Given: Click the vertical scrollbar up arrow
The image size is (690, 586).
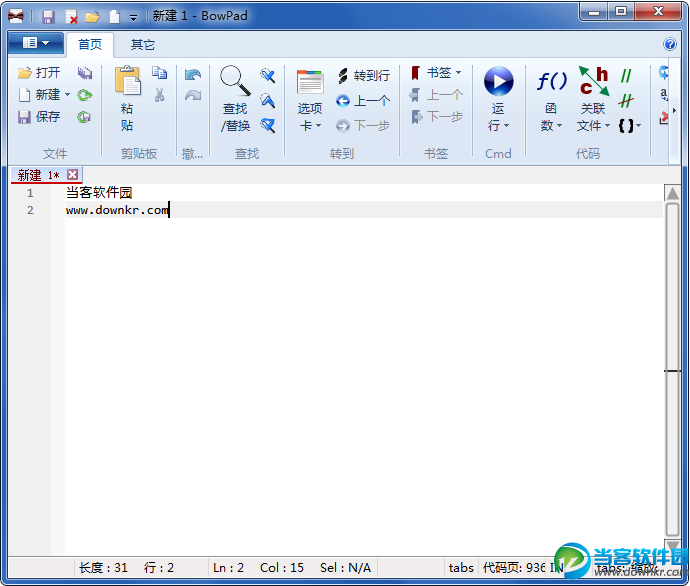Looking at the screenshot, I should (672, 193).
